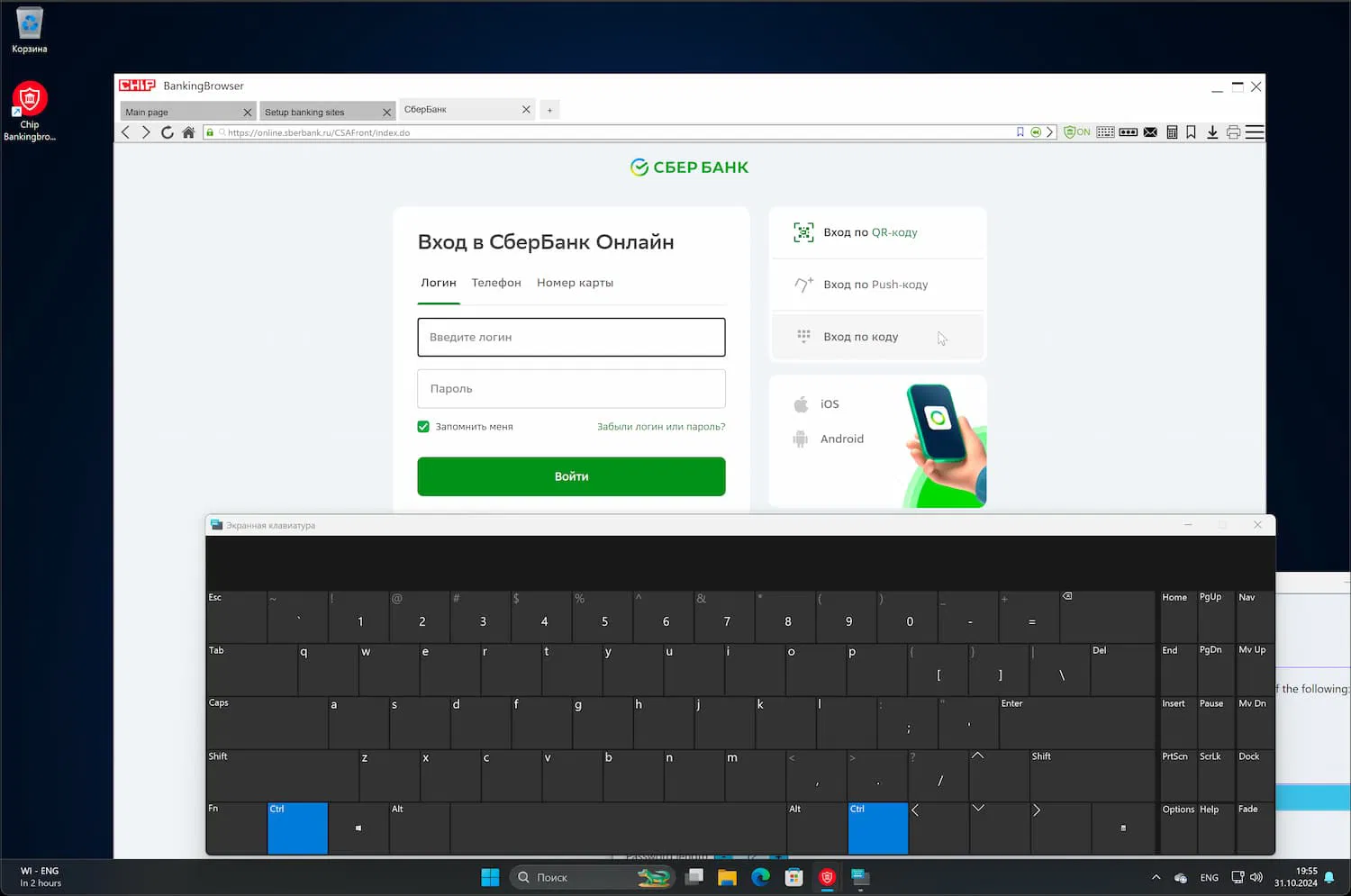Focus the Пароль password field
This screenshot has height=896, width=1351.
(571, 389)
